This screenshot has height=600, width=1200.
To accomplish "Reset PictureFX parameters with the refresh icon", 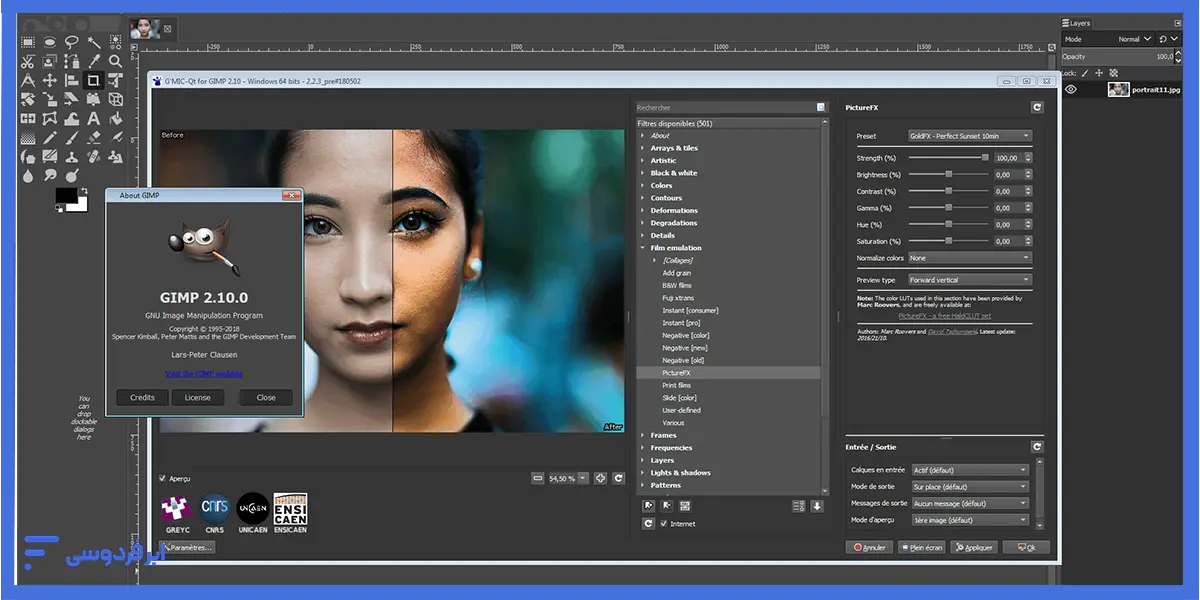I will 1037,107.
